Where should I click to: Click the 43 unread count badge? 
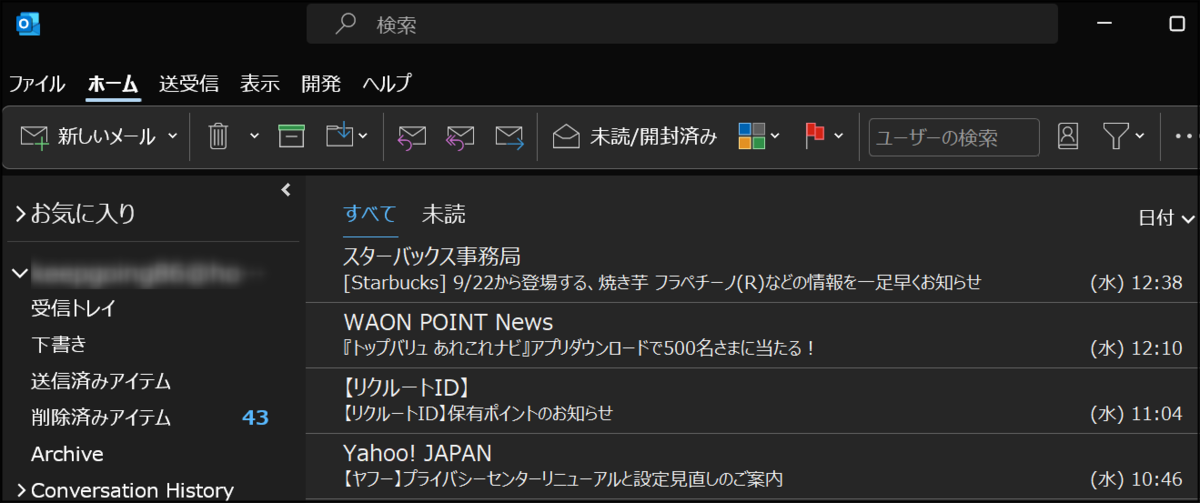[256, 418]
